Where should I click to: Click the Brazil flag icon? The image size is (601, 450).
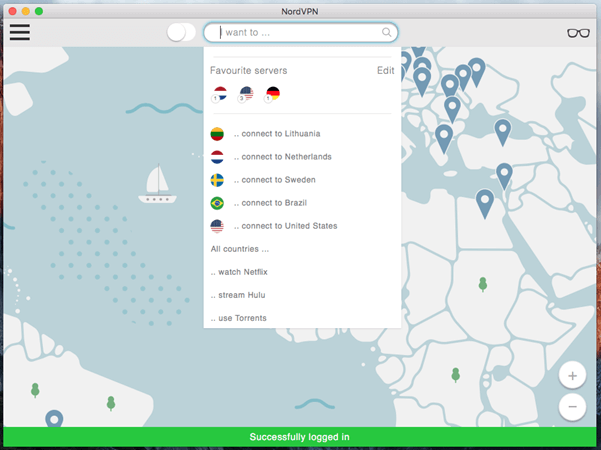(x=217, y=203)
